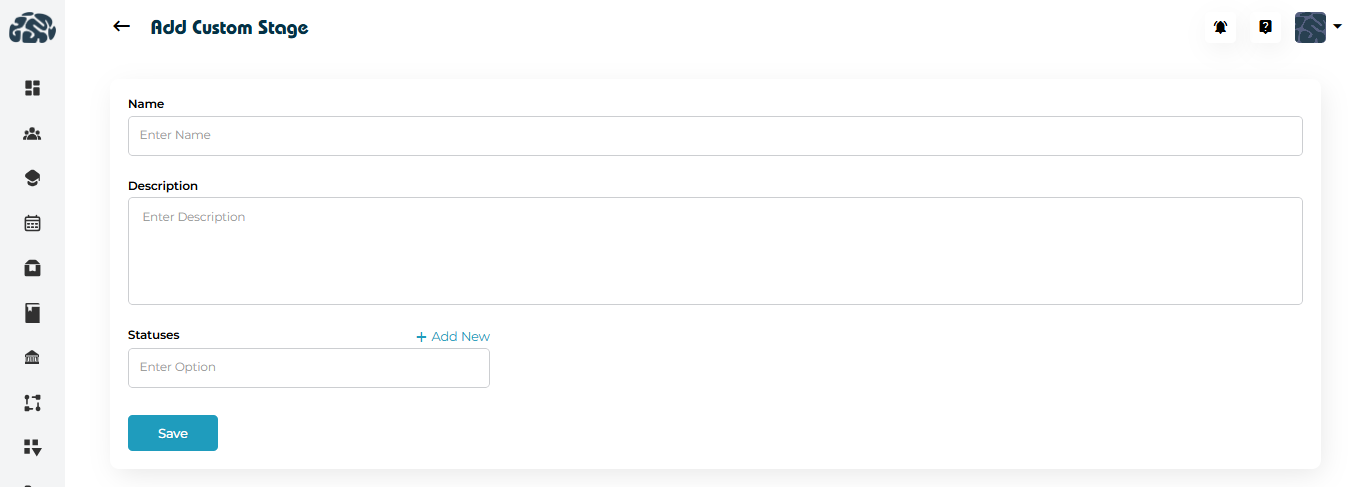Go back using the left arrow
Viewport: 1363px width, 487px height.
click(122, 27)
